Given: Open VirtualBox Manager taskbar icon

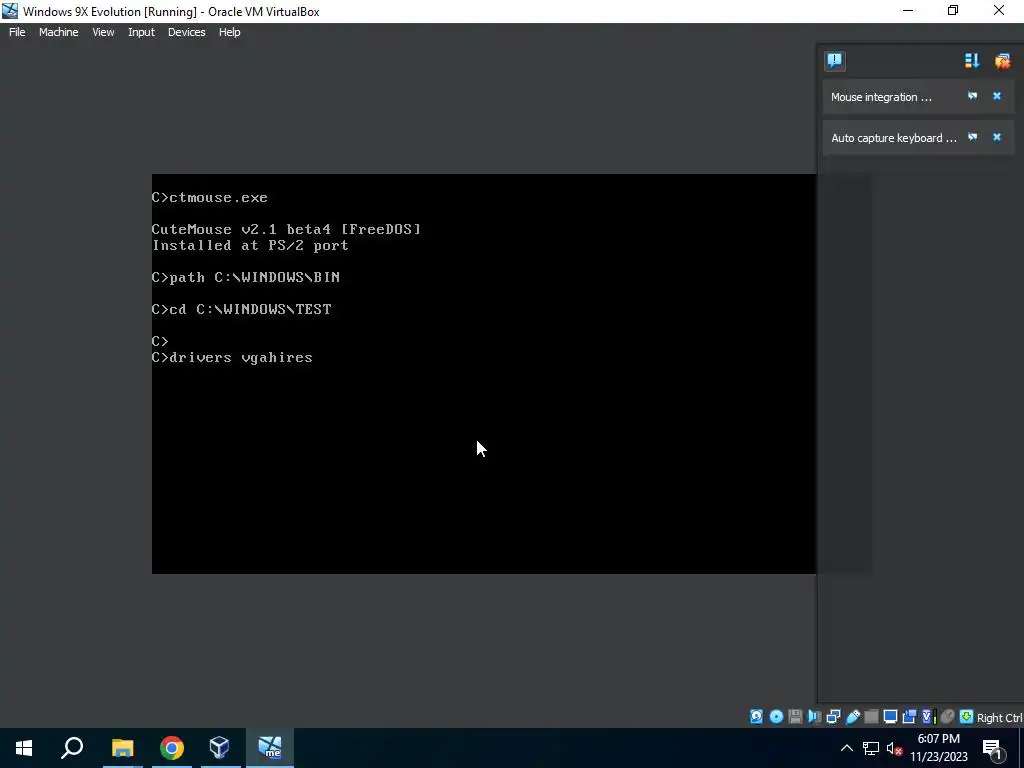Looking at the screenshot, I should [x=220, y=748].
